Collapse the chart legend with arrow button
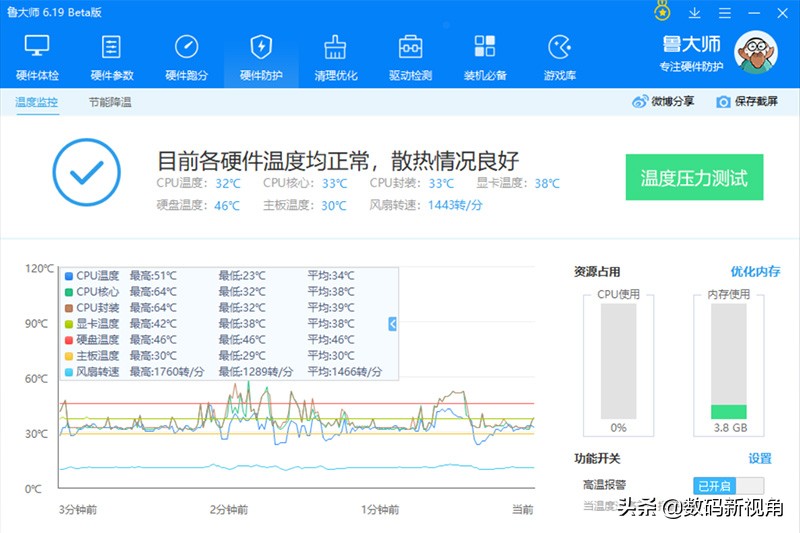Viewport: 800px width, 533px height. [392, 323]
